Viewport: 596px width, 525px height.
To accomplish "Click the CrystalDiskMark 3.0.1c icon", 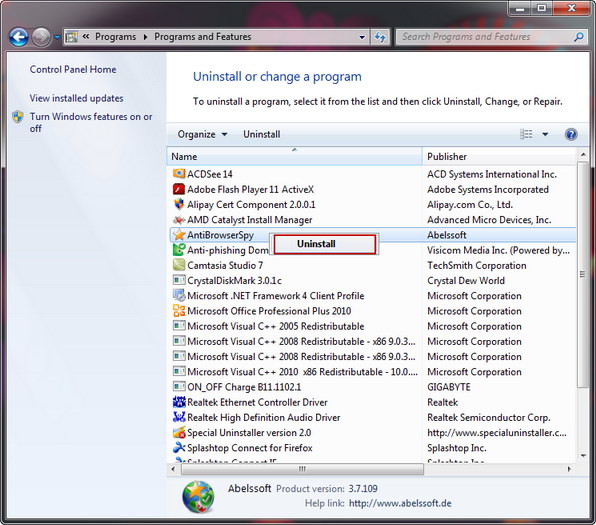I will coord(179,280).
